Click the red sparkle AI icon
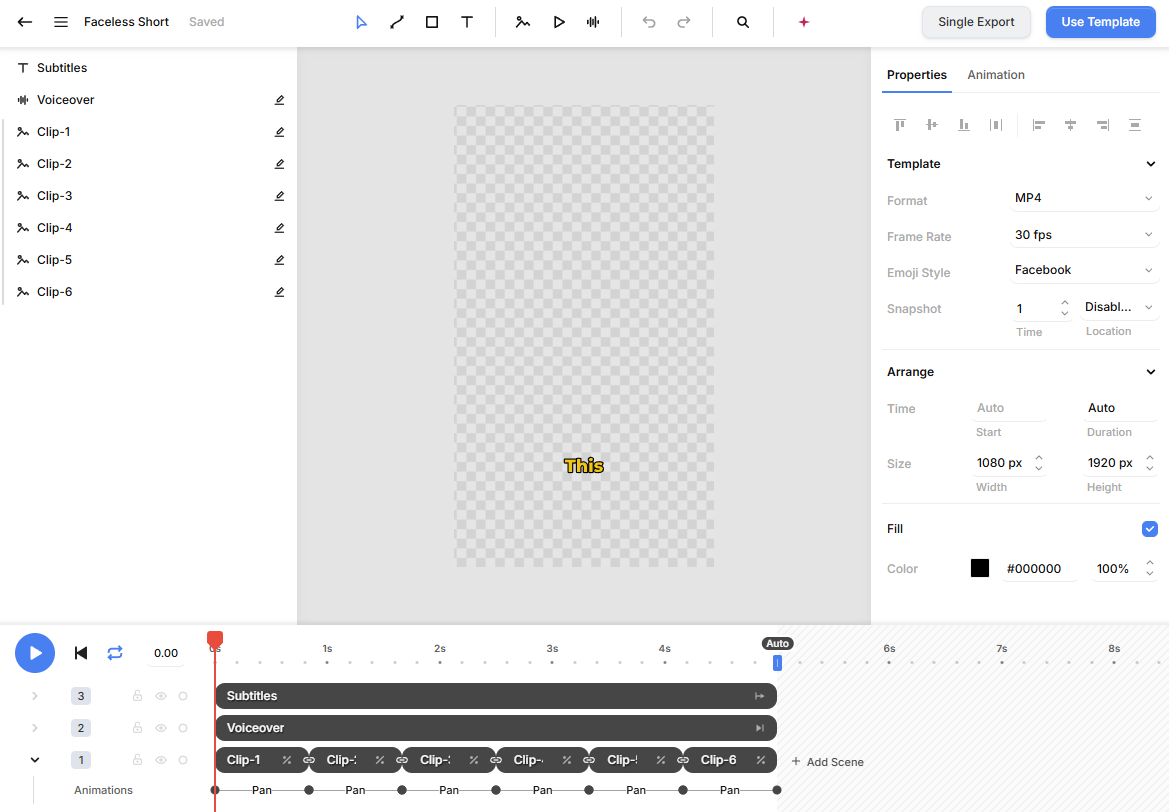The height and width of the screenshot is (812, 1169). [x=804, y=22]
